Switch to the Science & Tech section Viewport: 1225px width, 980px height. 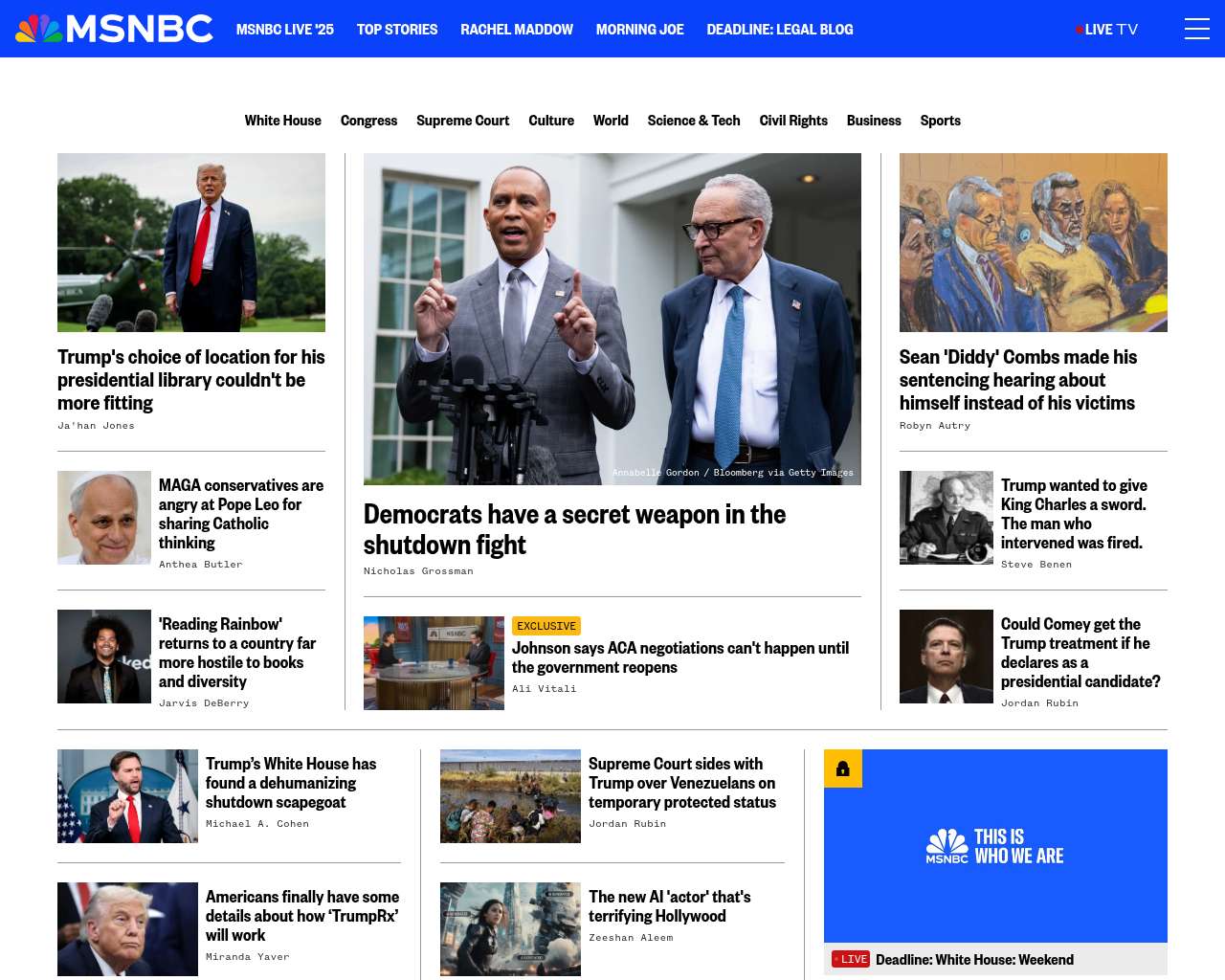[694, 121]
